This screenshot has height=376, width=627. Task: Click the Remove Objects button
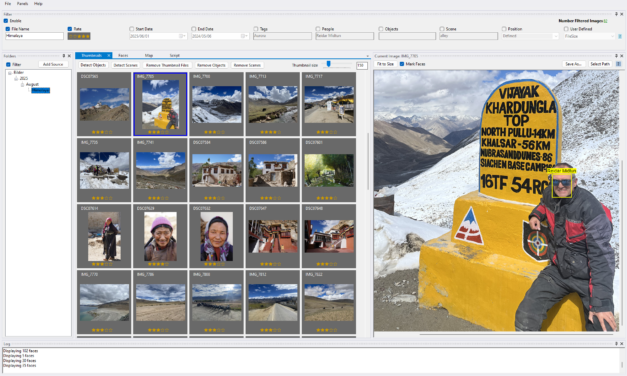pos(211,65)
